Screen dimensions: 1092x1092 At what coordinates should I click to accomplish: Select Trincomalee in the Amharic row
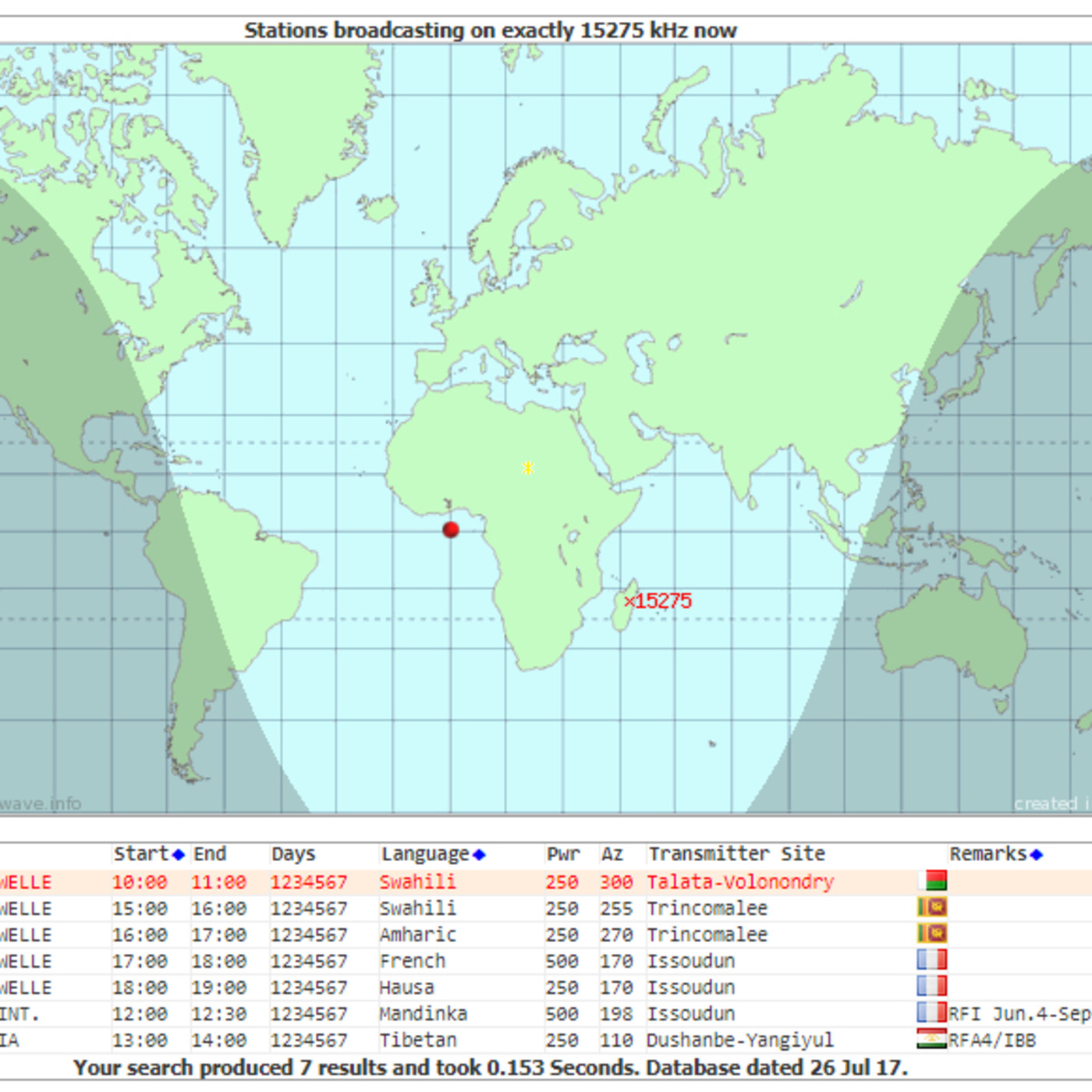click(x=707, y=934)
